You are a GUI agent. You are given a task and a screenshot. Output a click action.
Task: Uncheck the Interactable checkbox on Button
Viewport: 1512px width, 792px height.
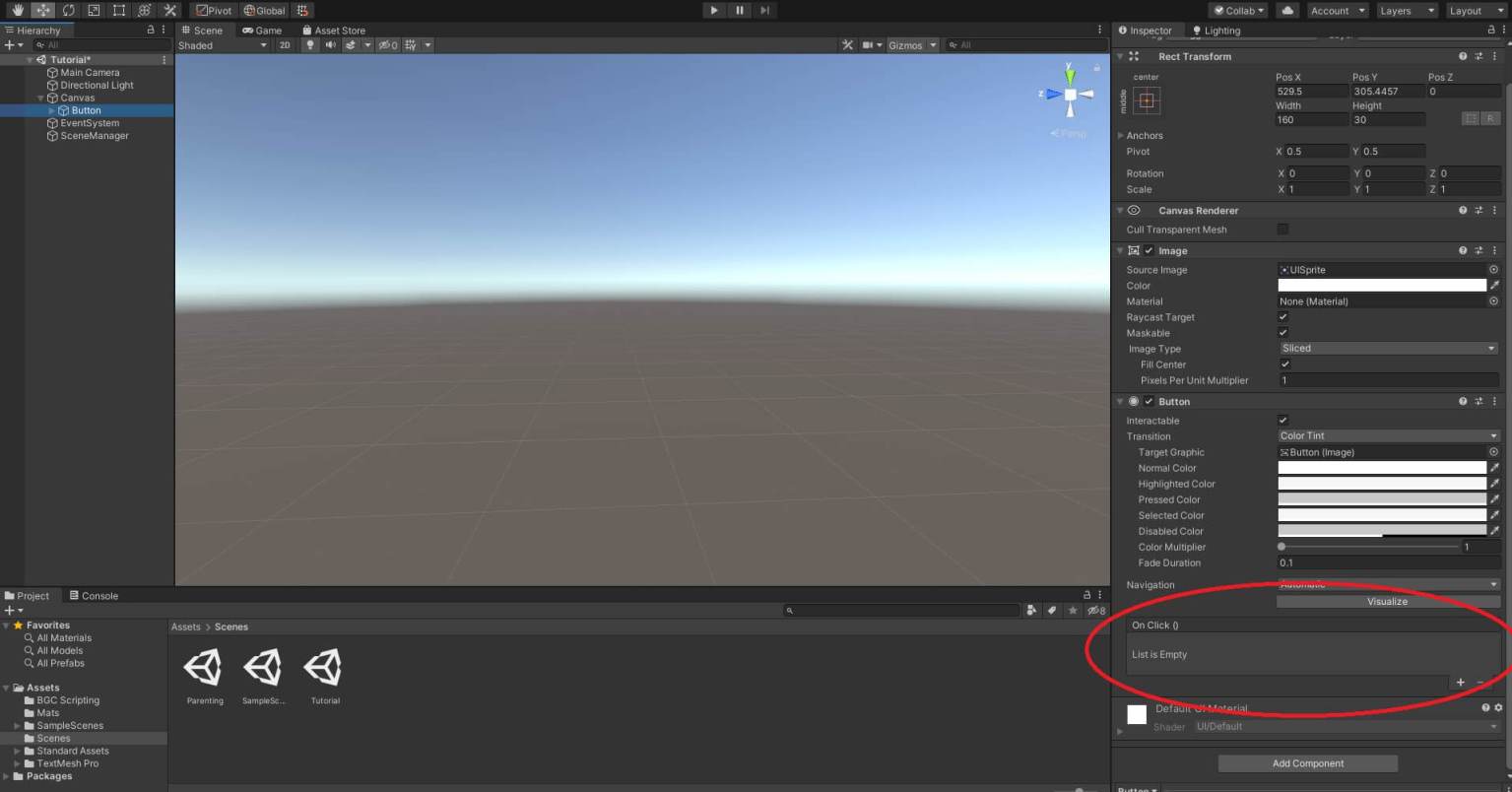pyautogui.click(x=1282, y=420)
